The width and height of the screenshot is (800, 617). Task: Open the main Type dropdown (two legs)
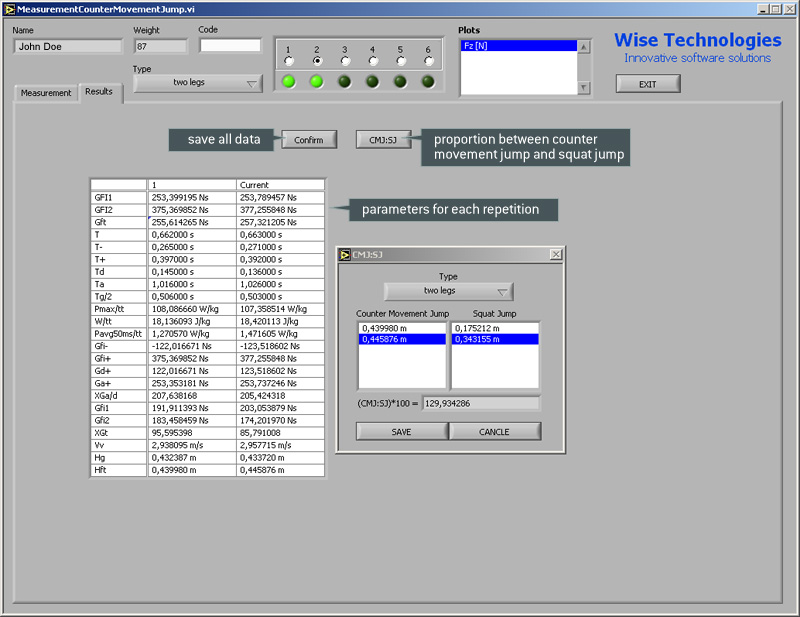198,83
